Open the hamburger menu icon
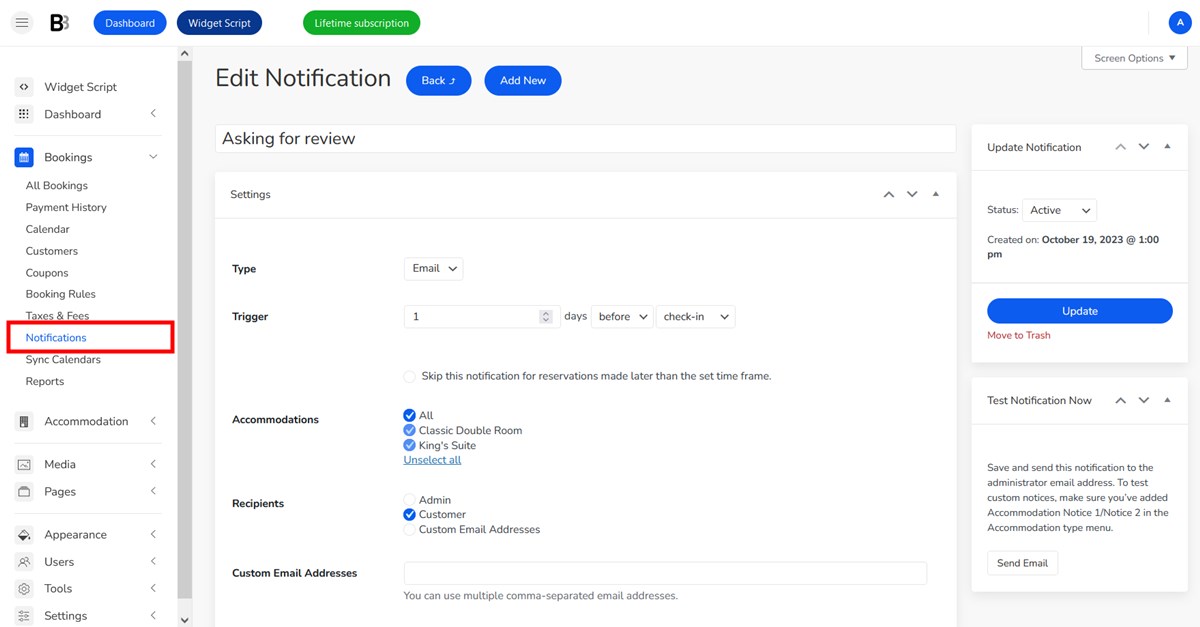The width and height of the screenshot is (1200, 627). (x=22, y=22)
